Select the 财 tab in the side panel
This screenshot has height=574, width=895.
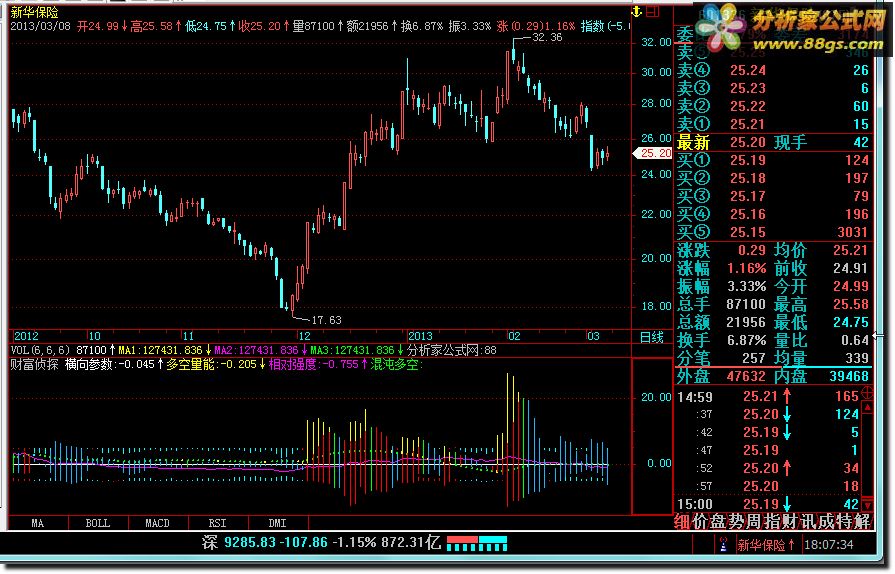[789, 521]
